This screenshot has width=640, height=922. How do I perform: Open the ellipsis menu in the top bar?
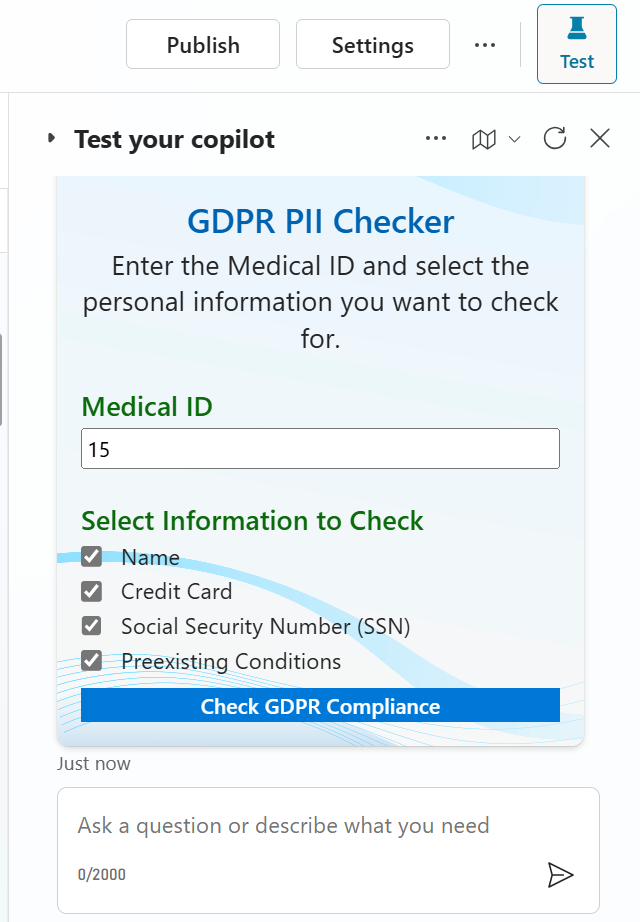(x=485, y=44)
